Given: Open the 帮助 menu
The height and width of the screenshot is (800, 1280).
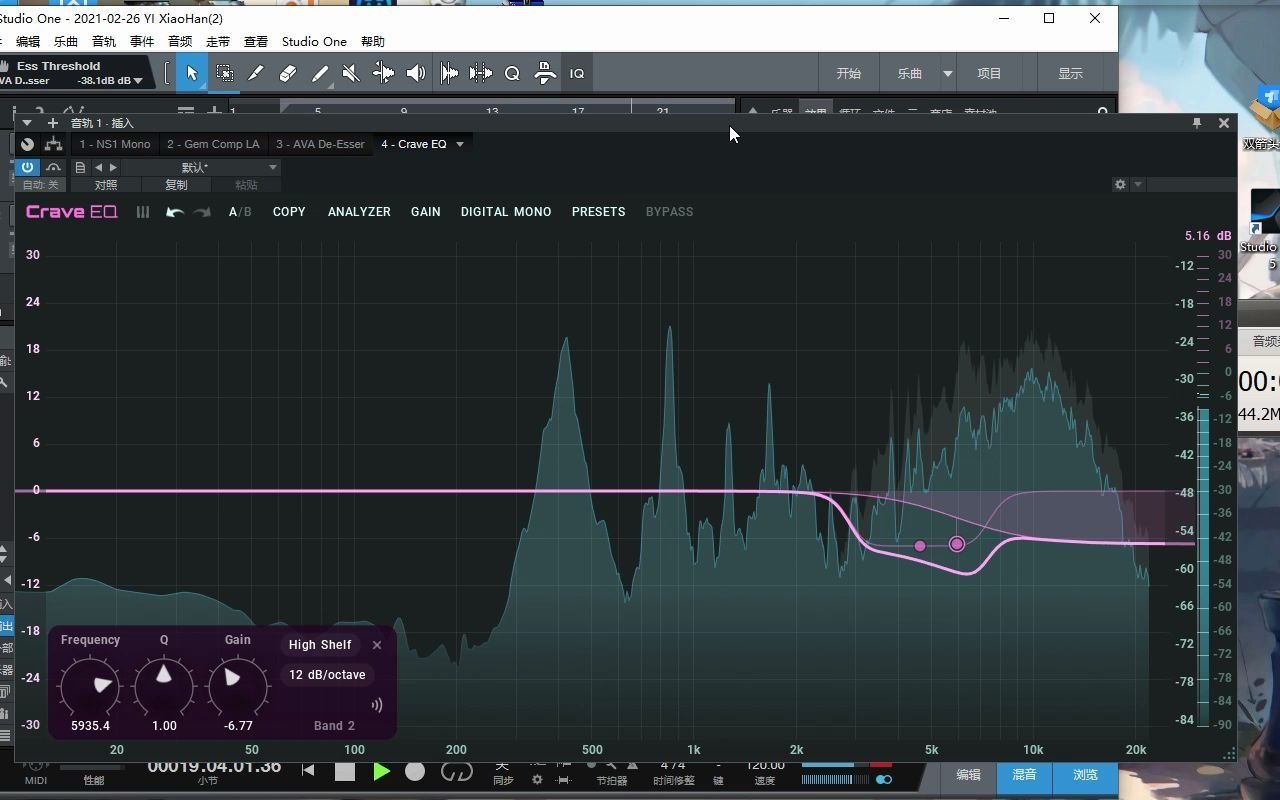Looking at the screenshot, I should [x=373, y=41].
